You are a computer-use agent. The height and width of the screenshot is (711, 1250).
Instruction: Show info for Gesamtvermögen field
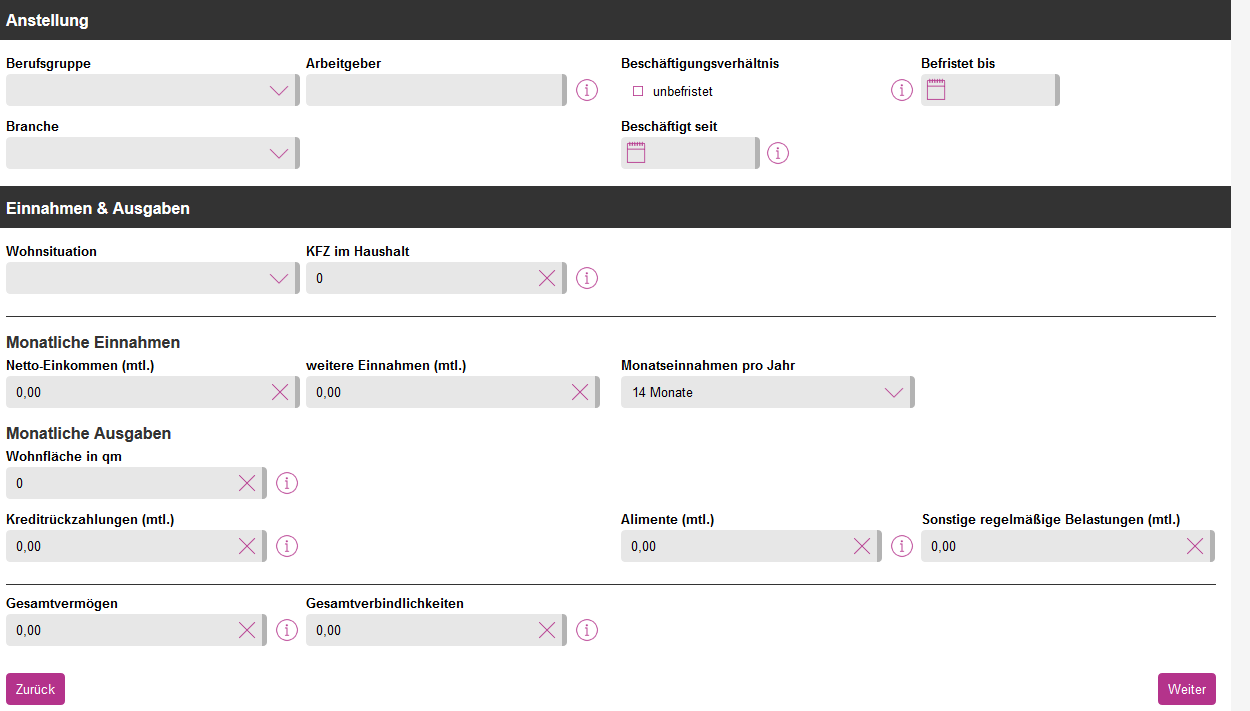coord(287,630)
